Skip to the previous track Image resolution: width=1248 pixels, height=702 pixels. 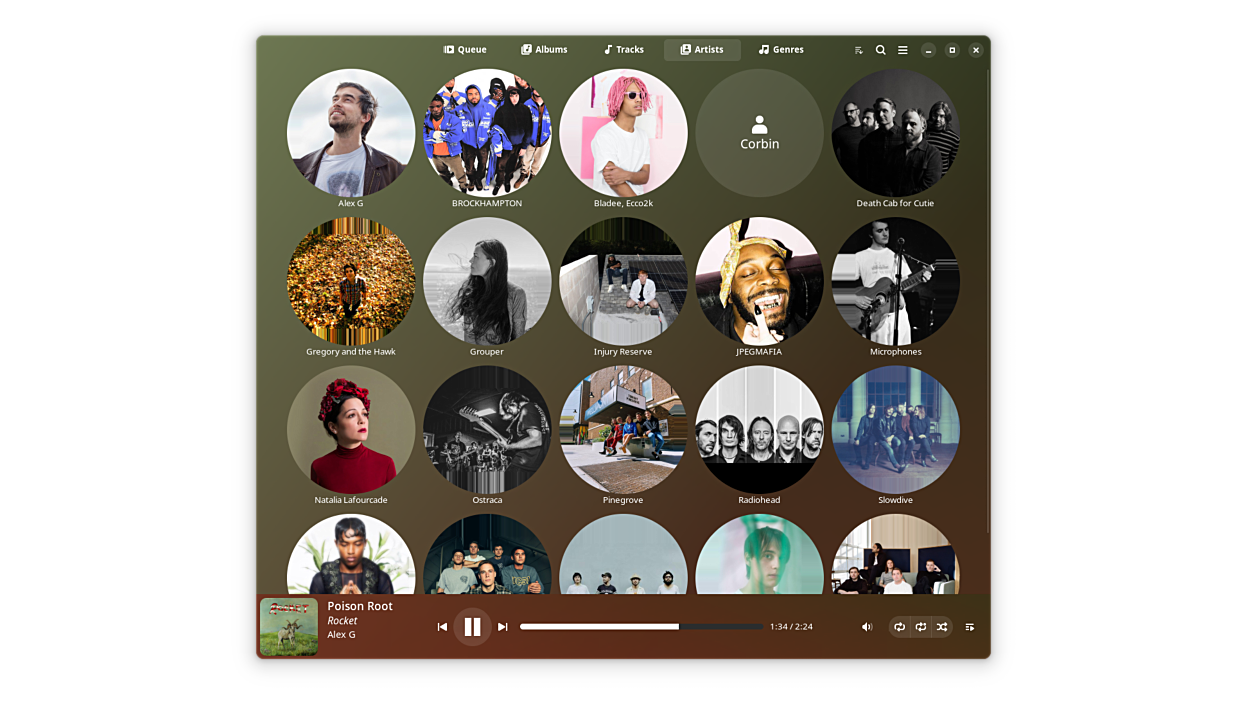coord(442,627)
